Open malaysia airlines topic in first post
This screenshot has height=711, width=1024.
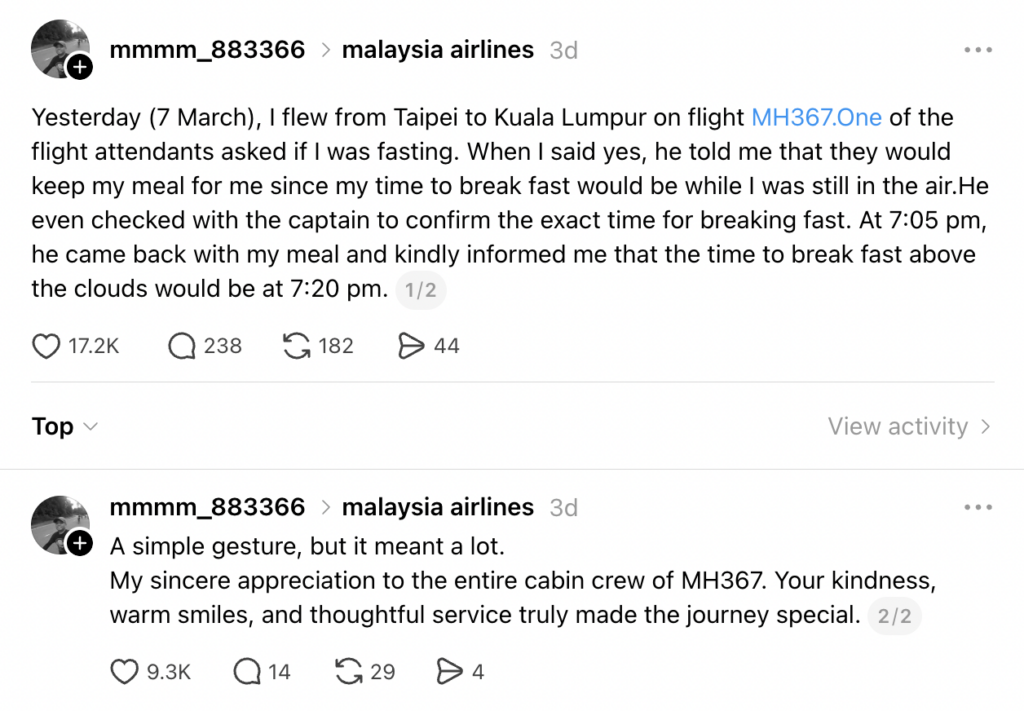click(x=437, y=50)
